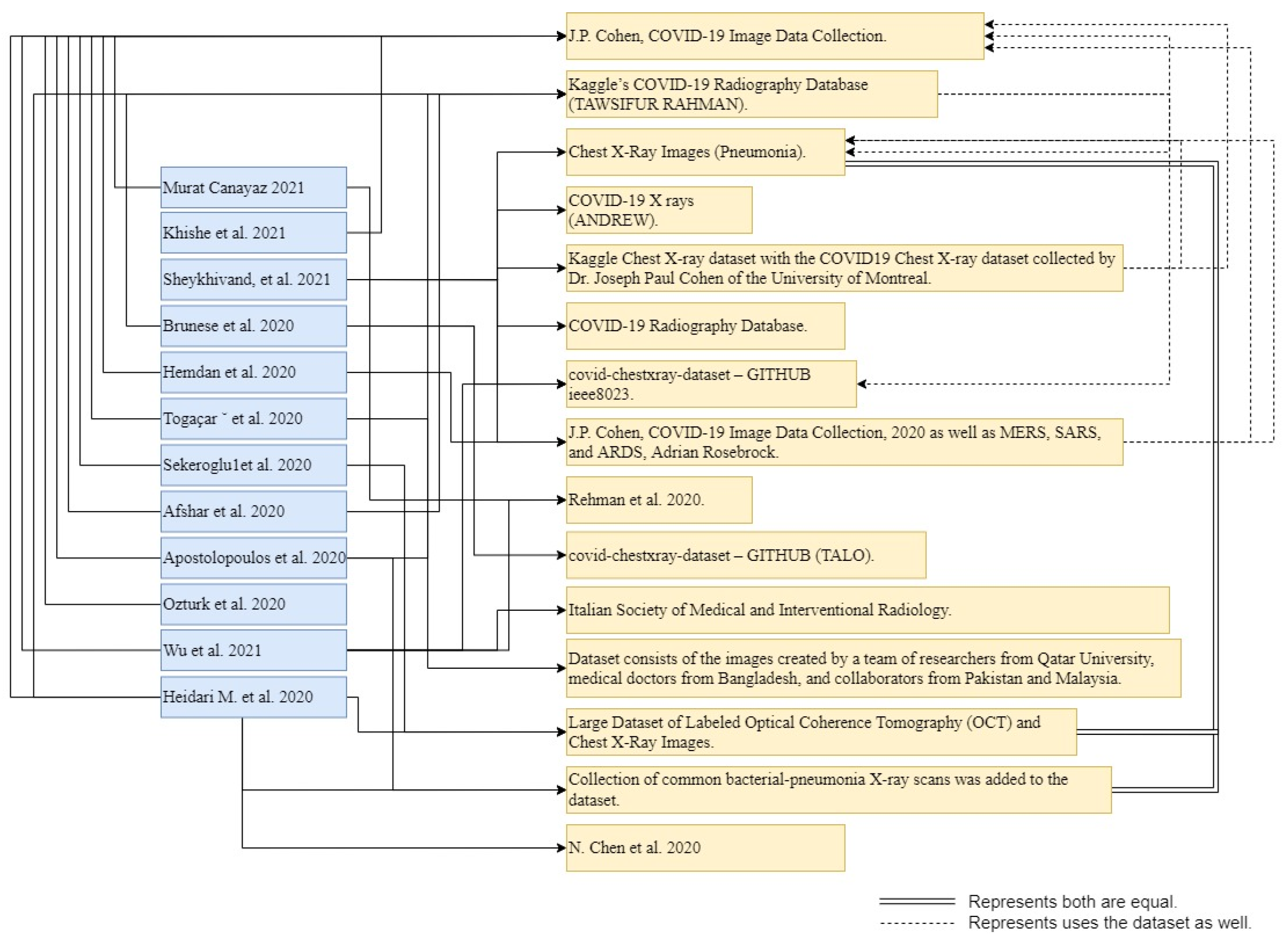Image resolution: width=1288 pixels, height=945 pixels.
Task: Click the 'Represents both are equal' legend text
Action: tap(1072, 902)
